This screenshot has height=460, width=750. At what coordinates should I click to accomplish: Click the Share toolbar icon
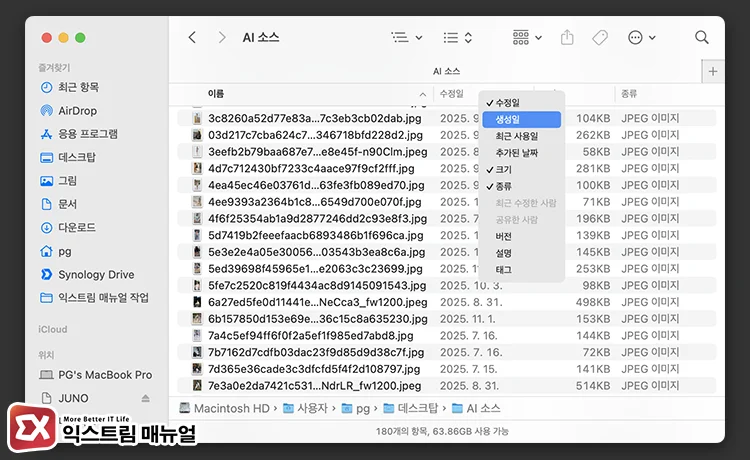click(x=567, y=38)
